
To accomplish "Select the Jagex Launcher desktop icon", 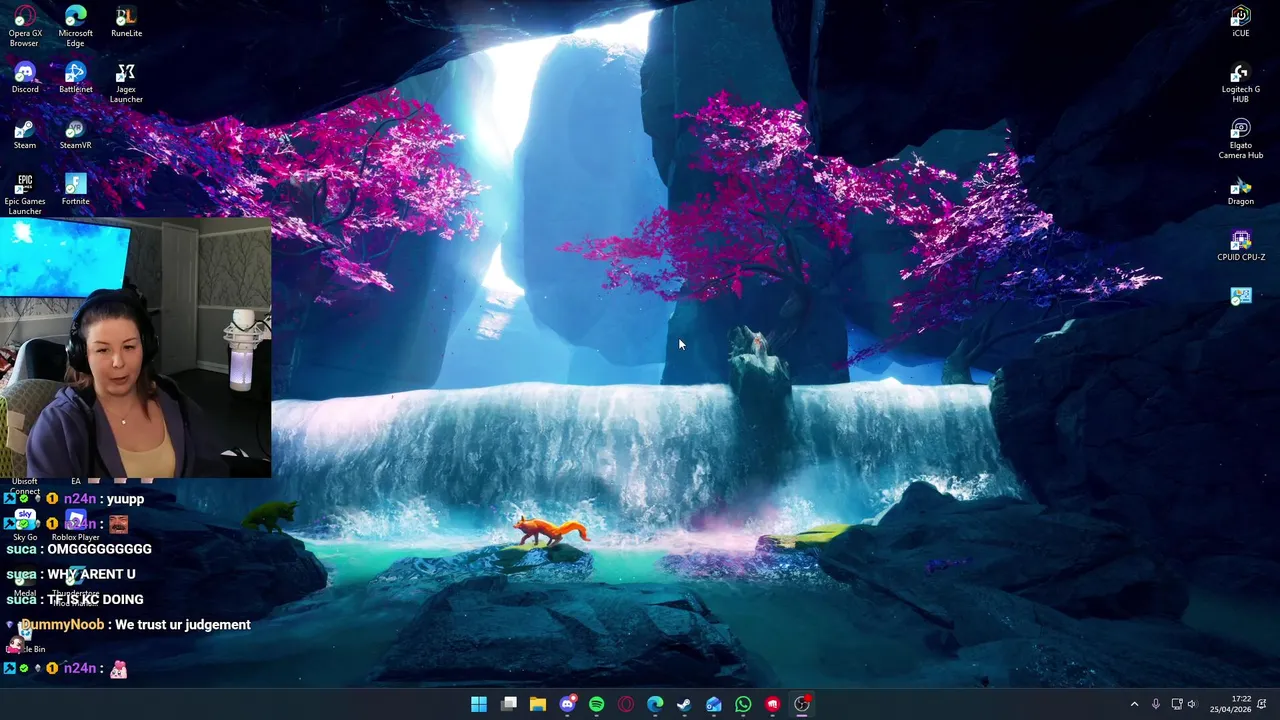I will [x=126, y=82].
